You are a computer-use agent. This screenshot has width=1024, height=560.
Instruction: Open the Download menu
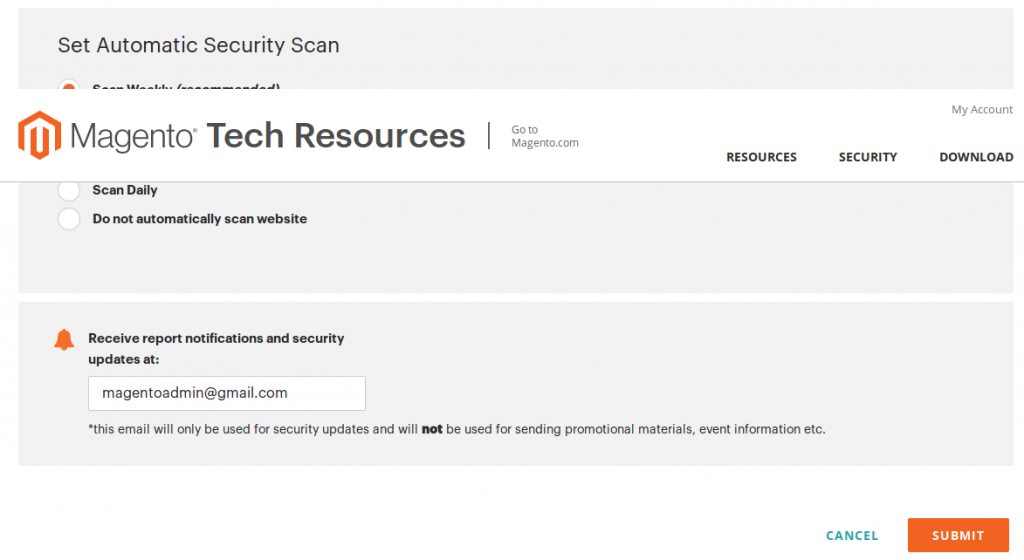coord(976,157)
